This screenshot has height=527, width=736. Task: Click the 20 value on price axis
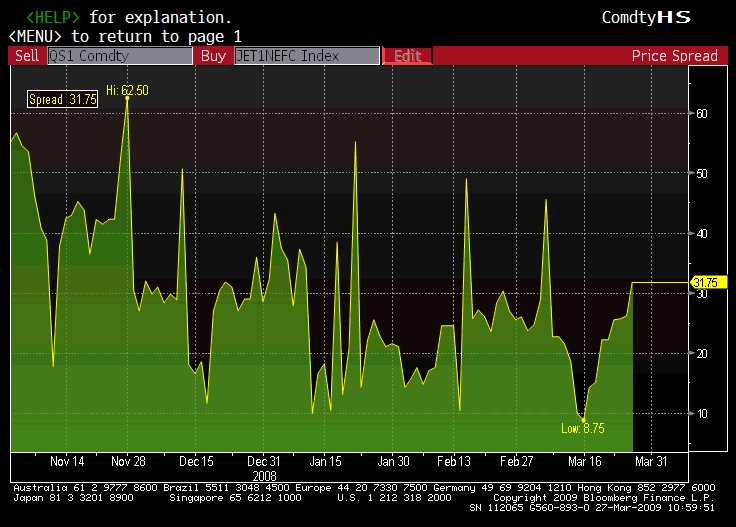coord(702,354)
